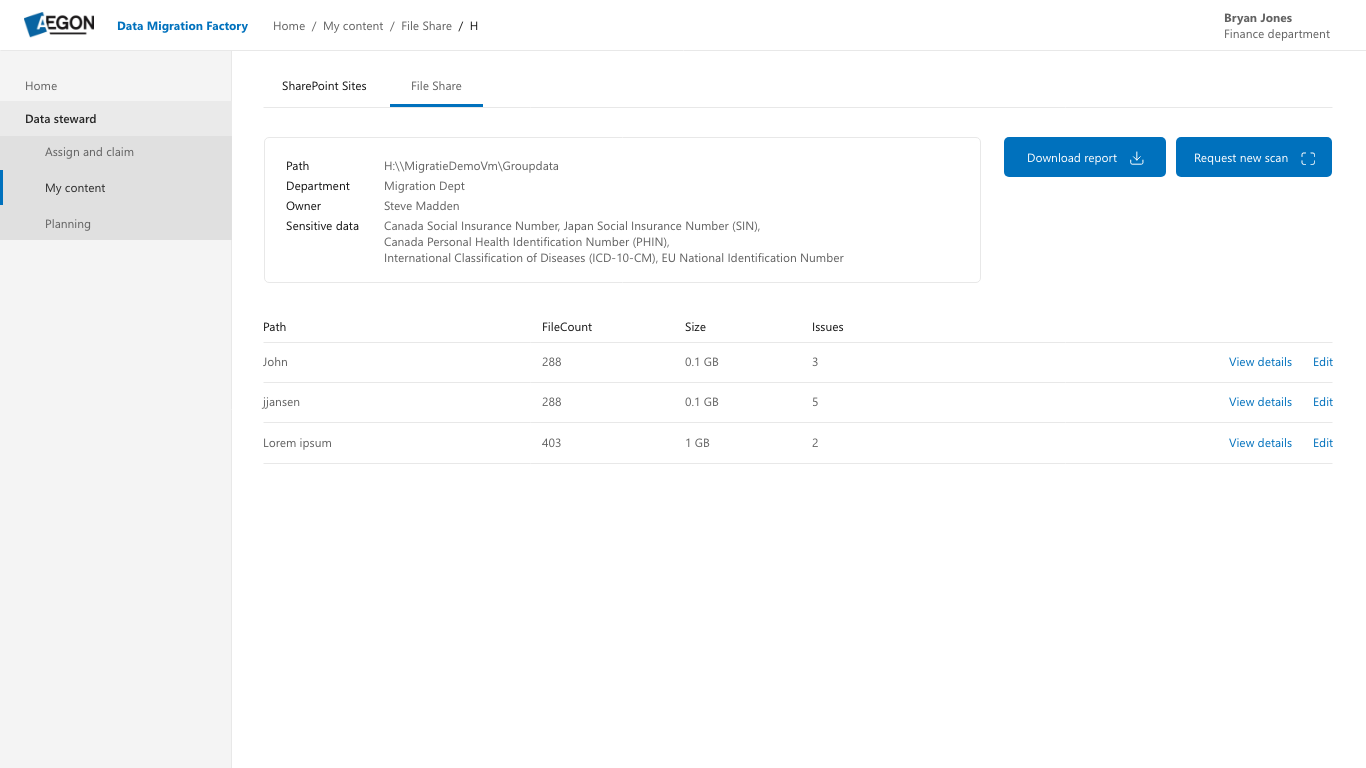The height and width of the screenshot is (768, 1366).
Task: Click the Request new scan button
Action: [x=1254, y=157]
